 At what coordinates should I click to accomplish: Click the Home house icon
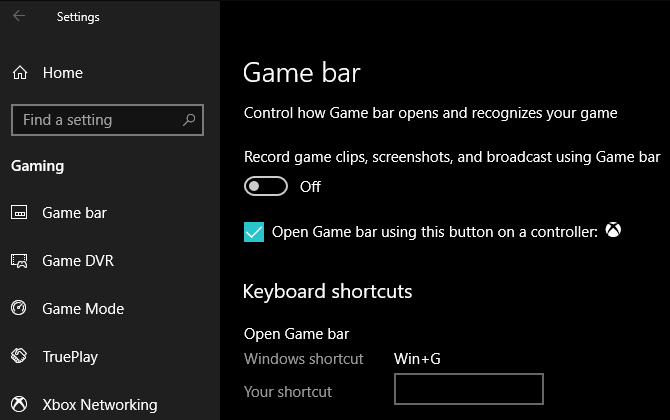(20, 73)
